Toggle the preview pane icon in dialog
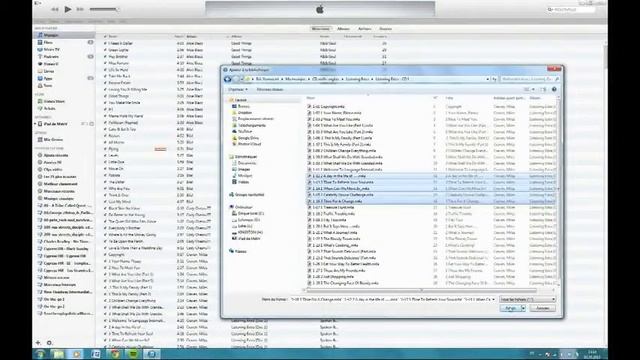 point(543,89)
